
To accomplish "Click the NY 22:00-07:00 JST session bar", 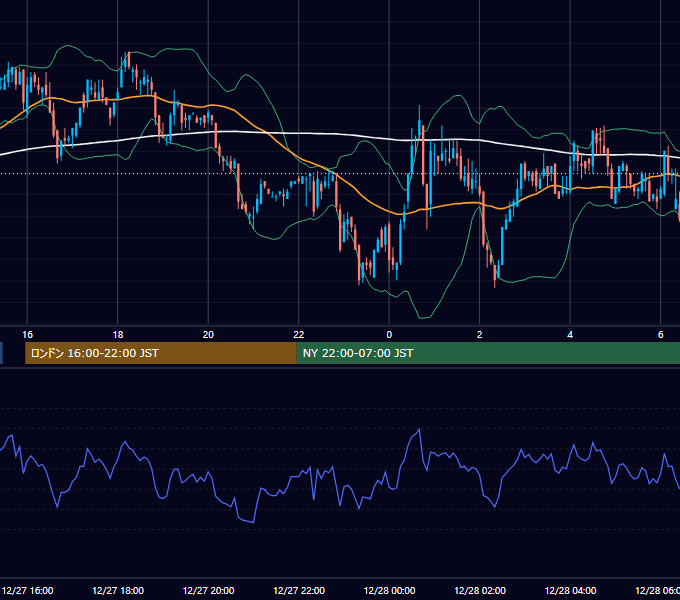I will (x=488, y=353).
